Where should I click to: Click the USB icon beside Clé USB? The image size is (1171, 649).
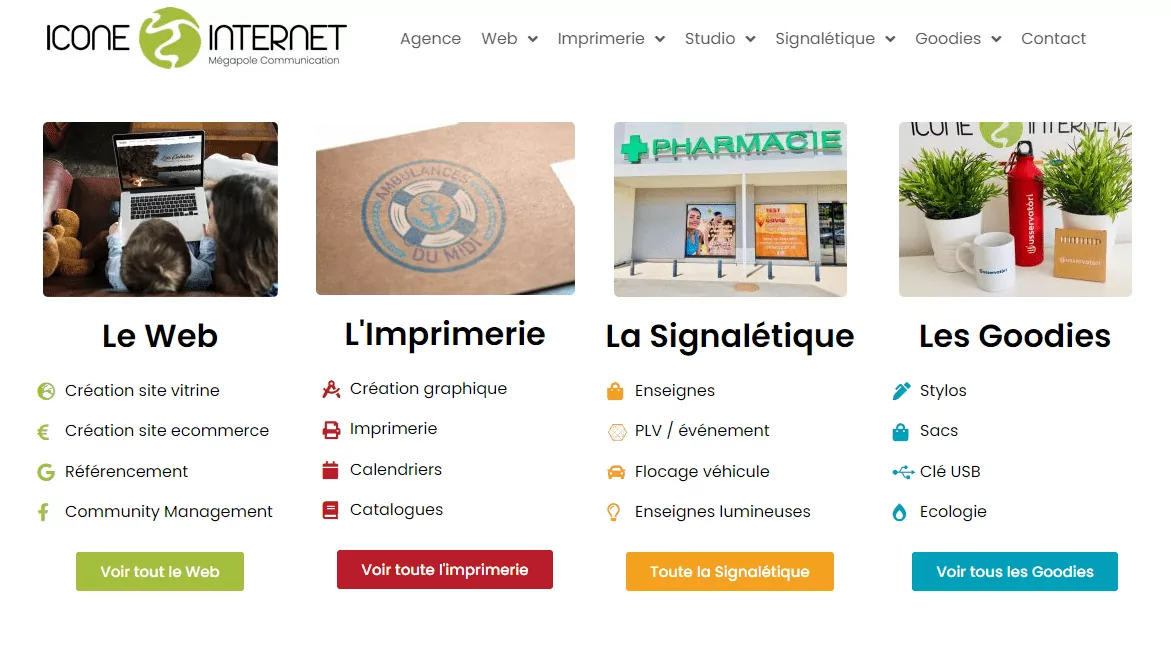[x=903, y=472]
